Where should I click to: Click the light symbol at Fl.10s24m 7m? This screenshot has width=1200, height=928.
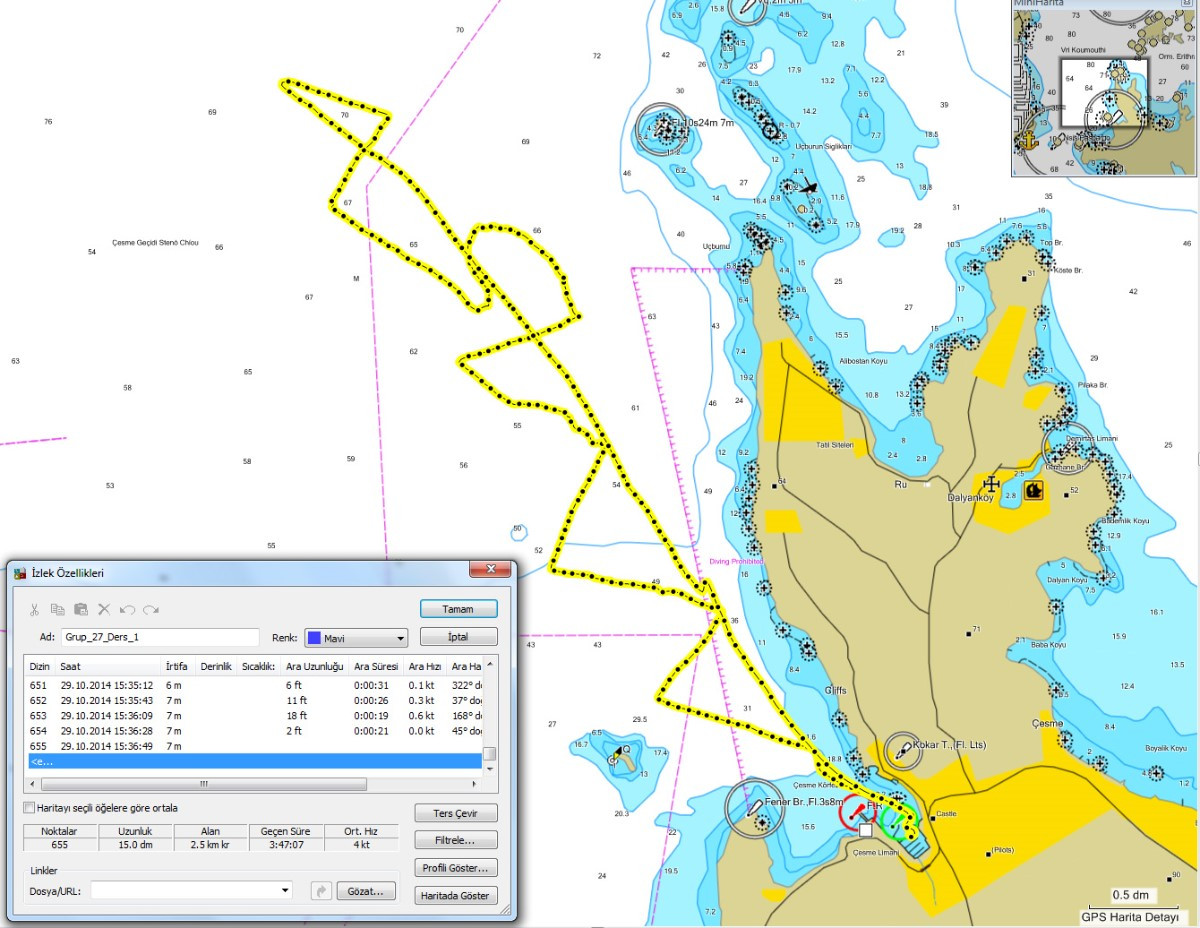[662, 129]
